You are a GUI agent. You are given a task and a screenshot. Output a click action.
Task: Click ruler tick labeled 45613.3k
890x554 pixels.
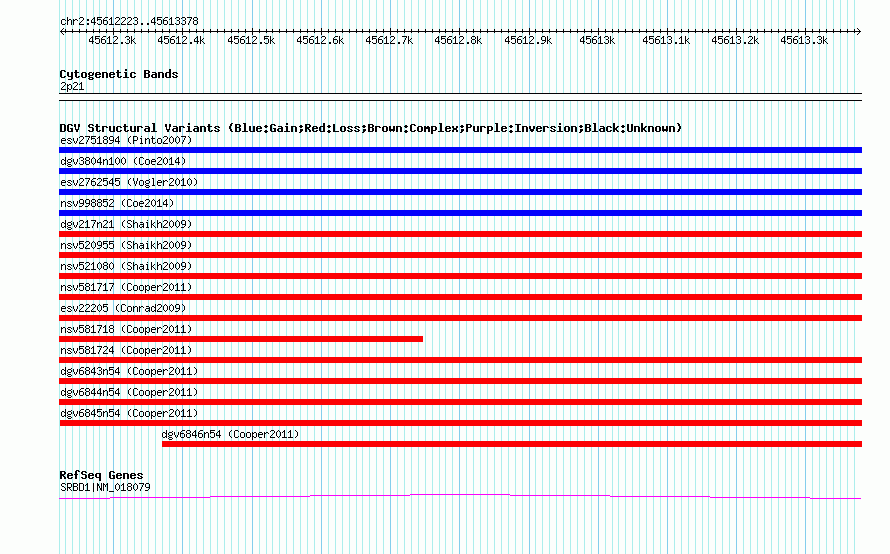804,40
